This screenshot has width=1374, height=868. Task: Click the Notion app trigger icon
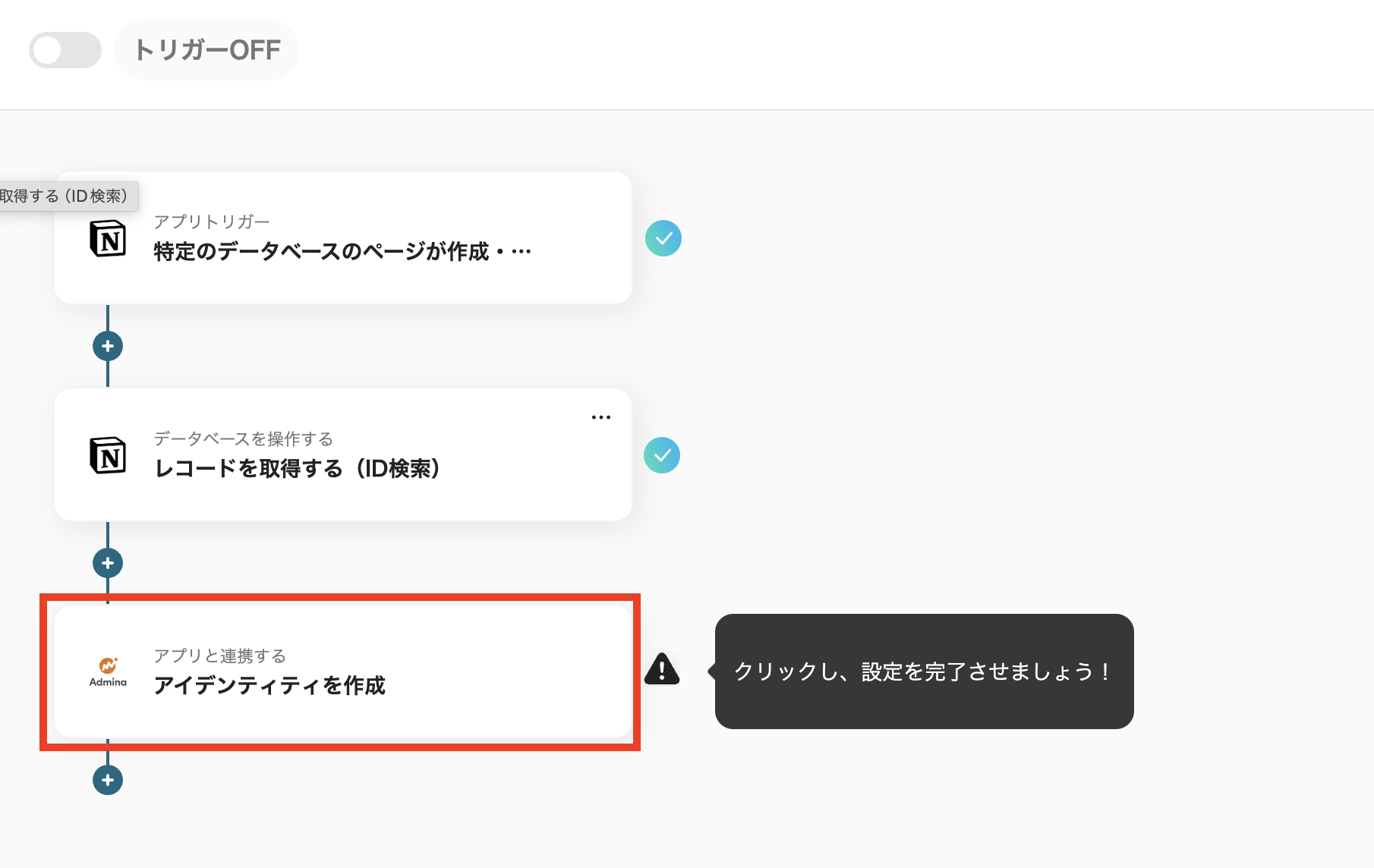point(109,239)
